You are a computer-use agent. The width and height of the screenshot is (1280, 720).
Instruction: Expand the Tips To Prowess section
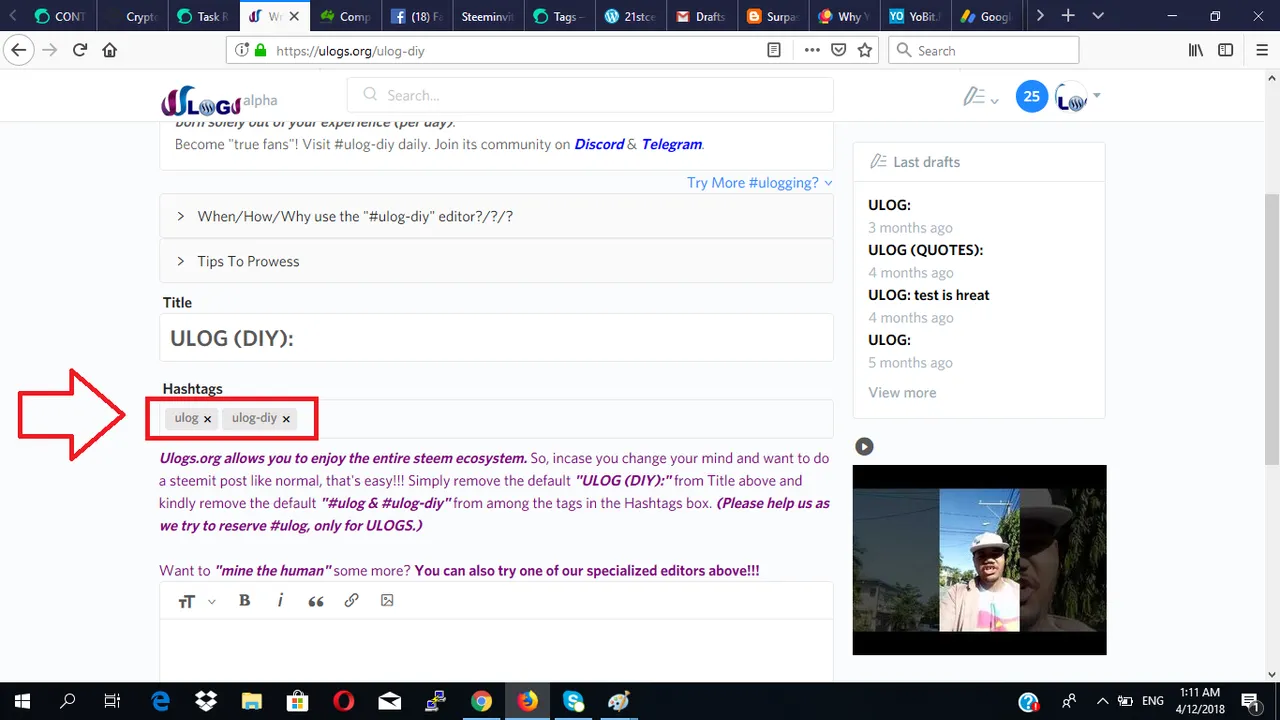(496, 261)
